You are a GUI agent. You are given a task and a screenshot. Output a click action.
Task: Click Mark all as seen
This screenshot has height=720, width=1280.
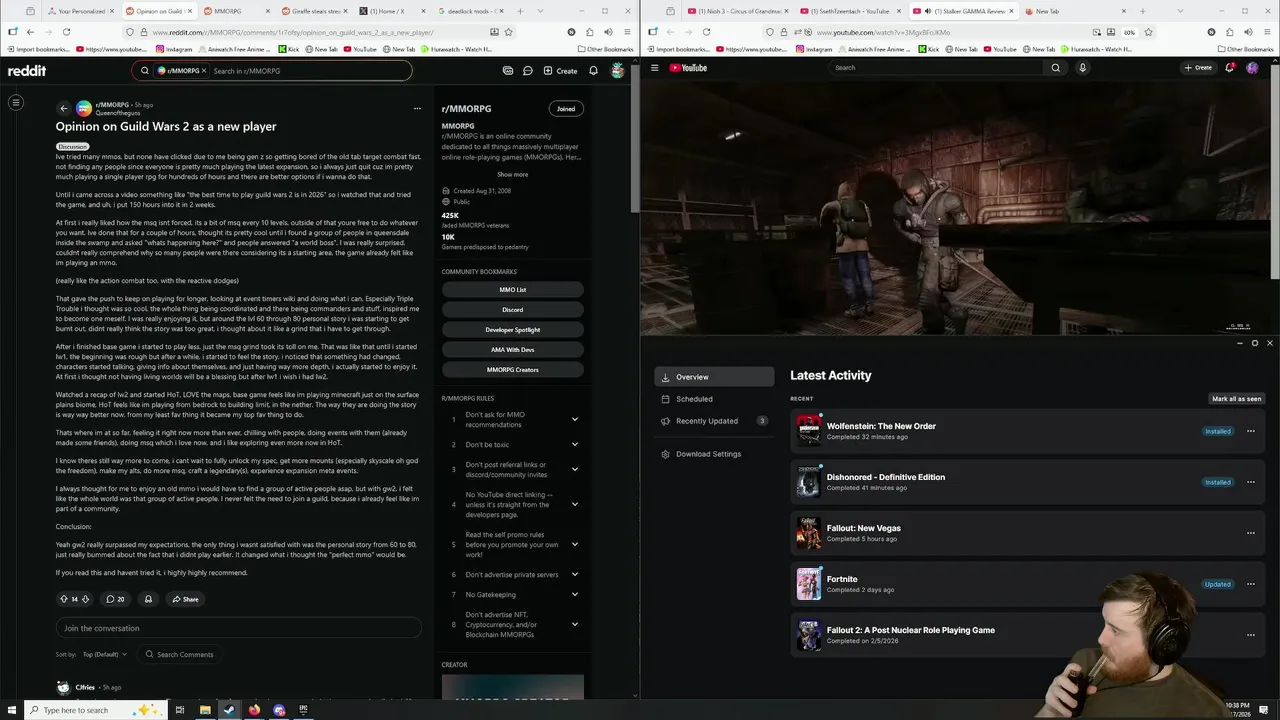(x=1236, y=399)
